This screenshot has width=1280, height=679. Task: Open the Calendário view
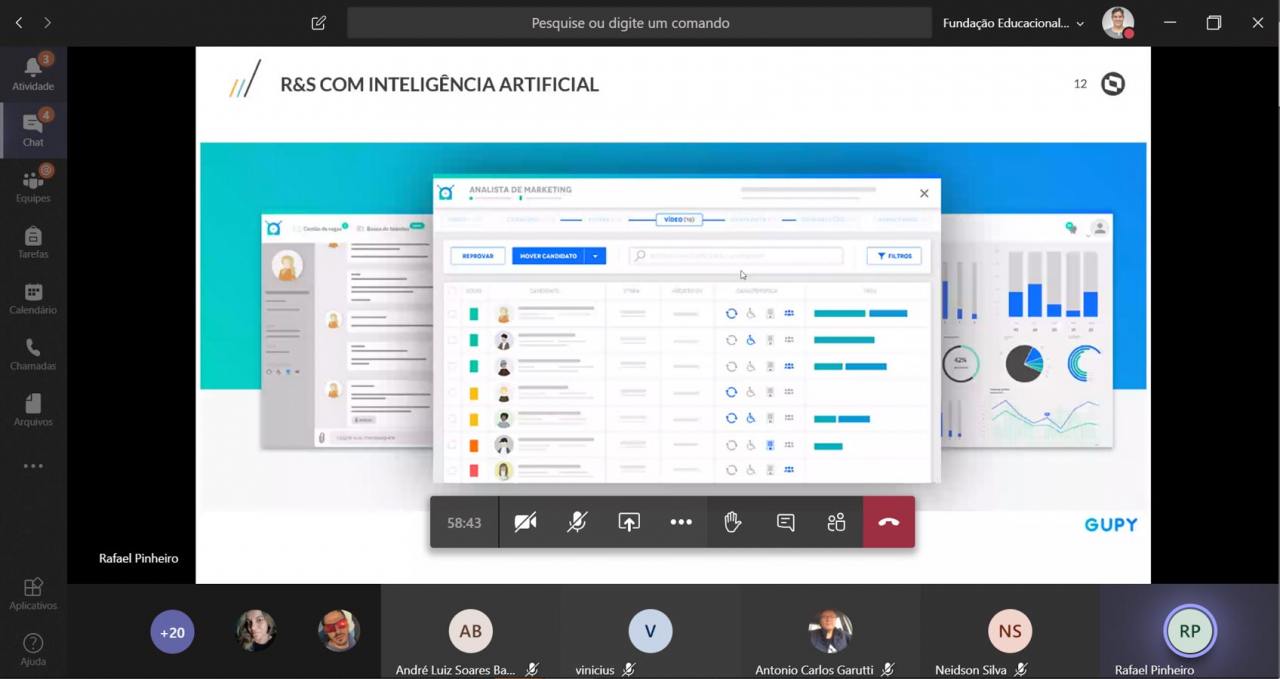(x=33, y=297)
